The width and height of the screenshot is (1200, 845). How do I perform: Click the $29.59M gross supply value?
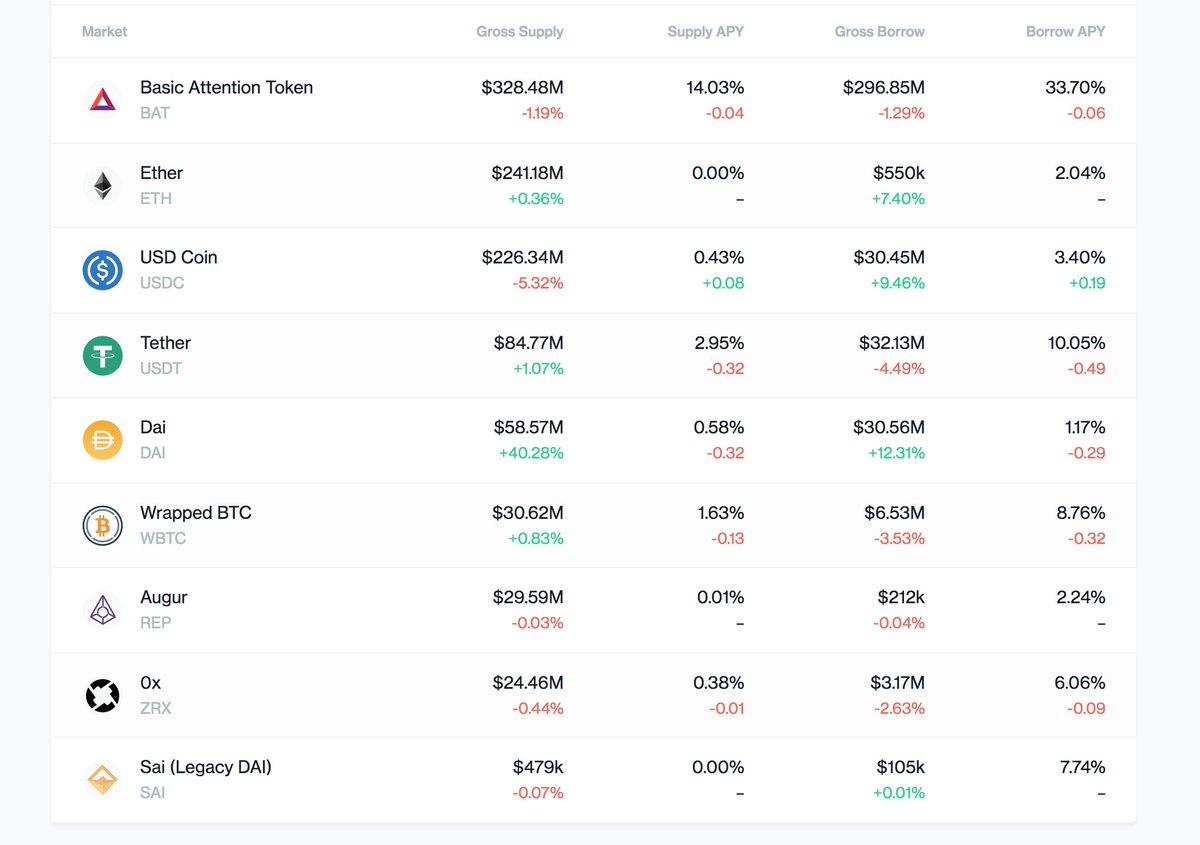tap(528, 598)
